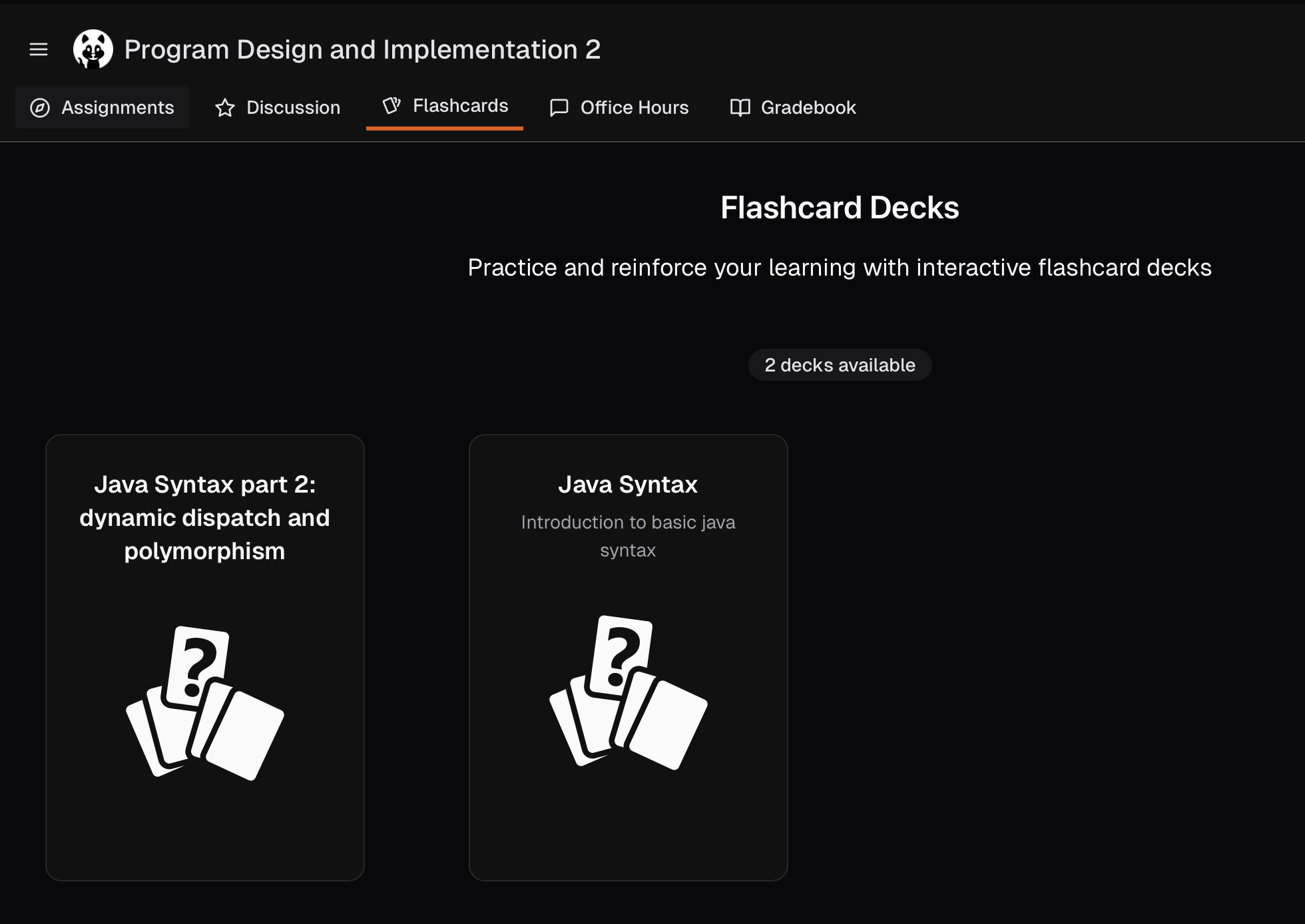View the Gradebook tab

[808, 108]
